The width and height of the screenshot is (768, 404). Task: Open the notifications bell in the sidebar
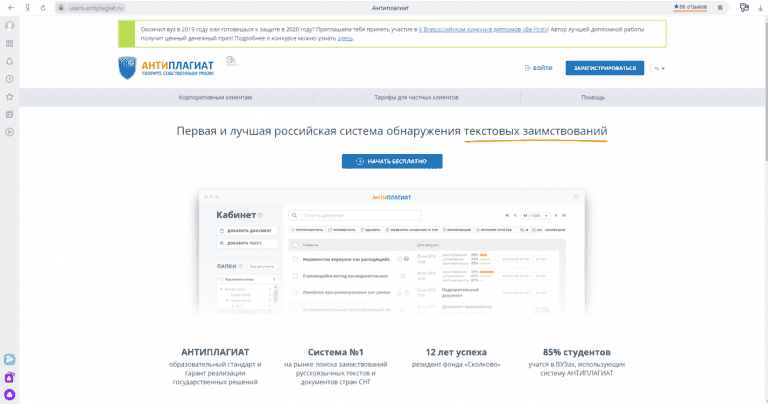(x=9, y=61)
